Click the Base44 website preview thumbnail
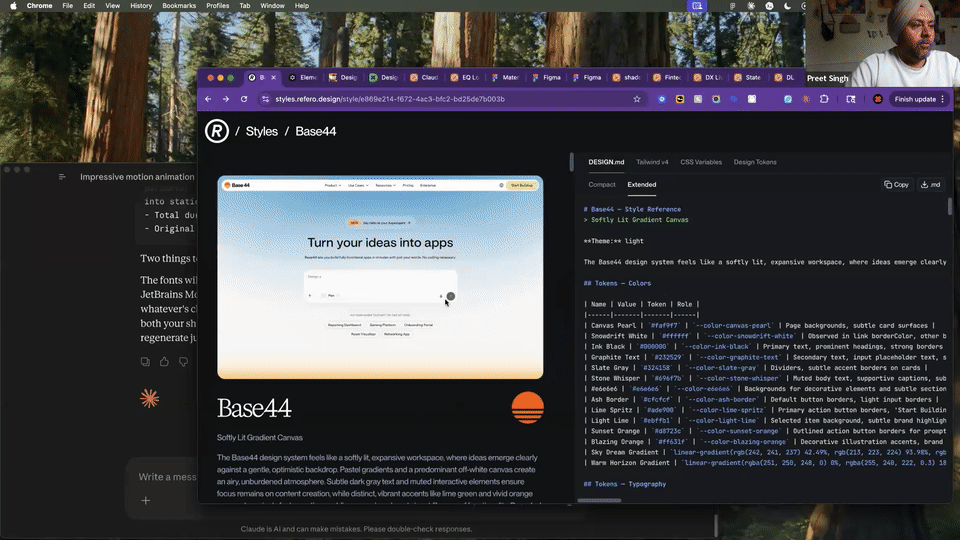 tap(380, 277)
